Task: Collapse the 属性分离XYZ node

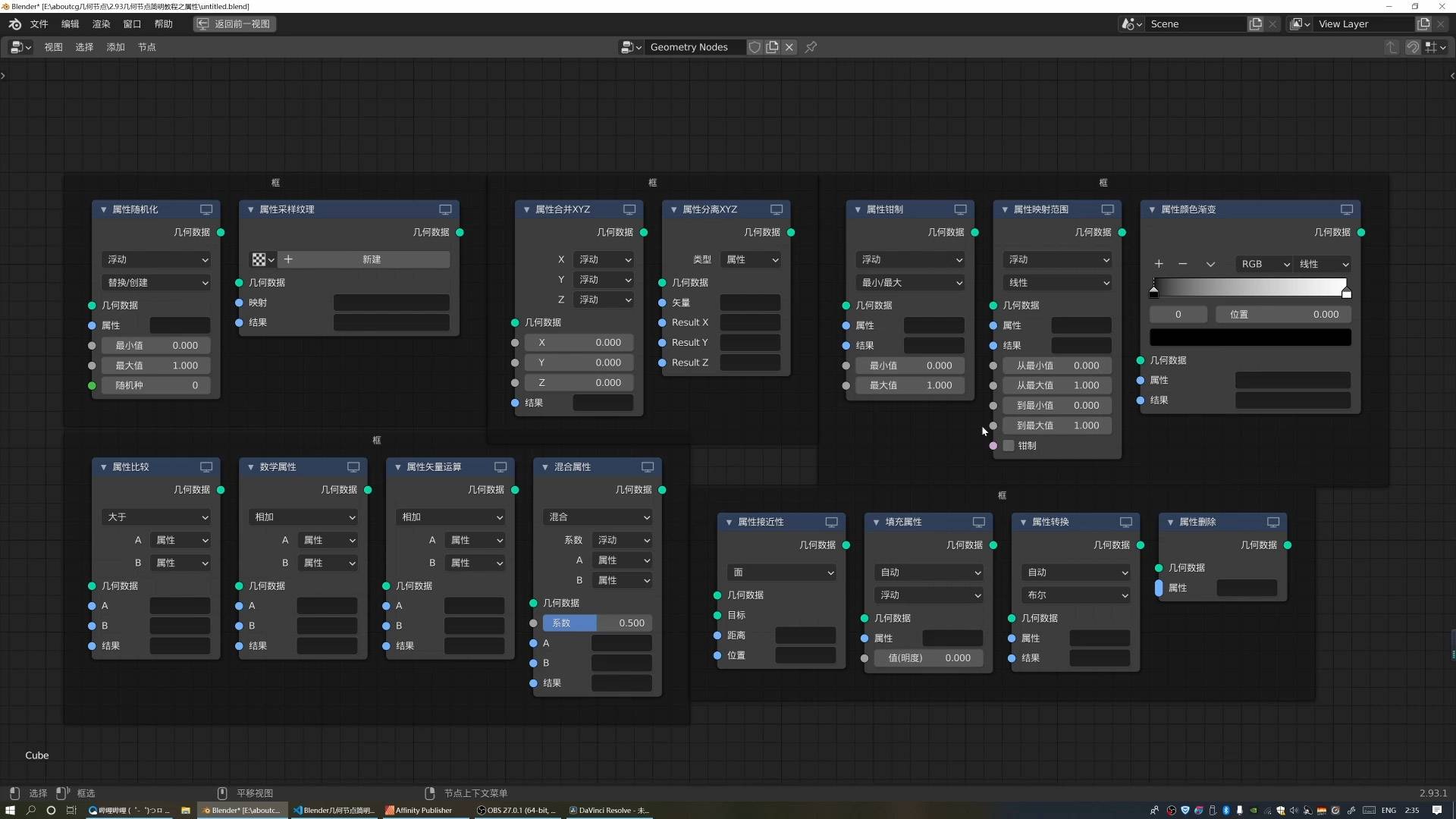Action: (x=673, y=209)
